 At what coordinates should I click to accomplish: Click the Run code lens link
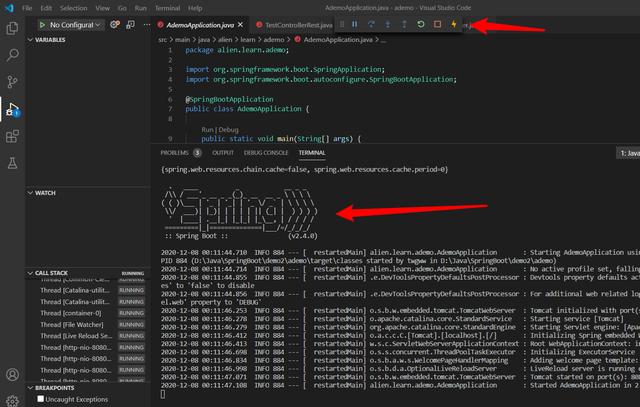point(207,129)
